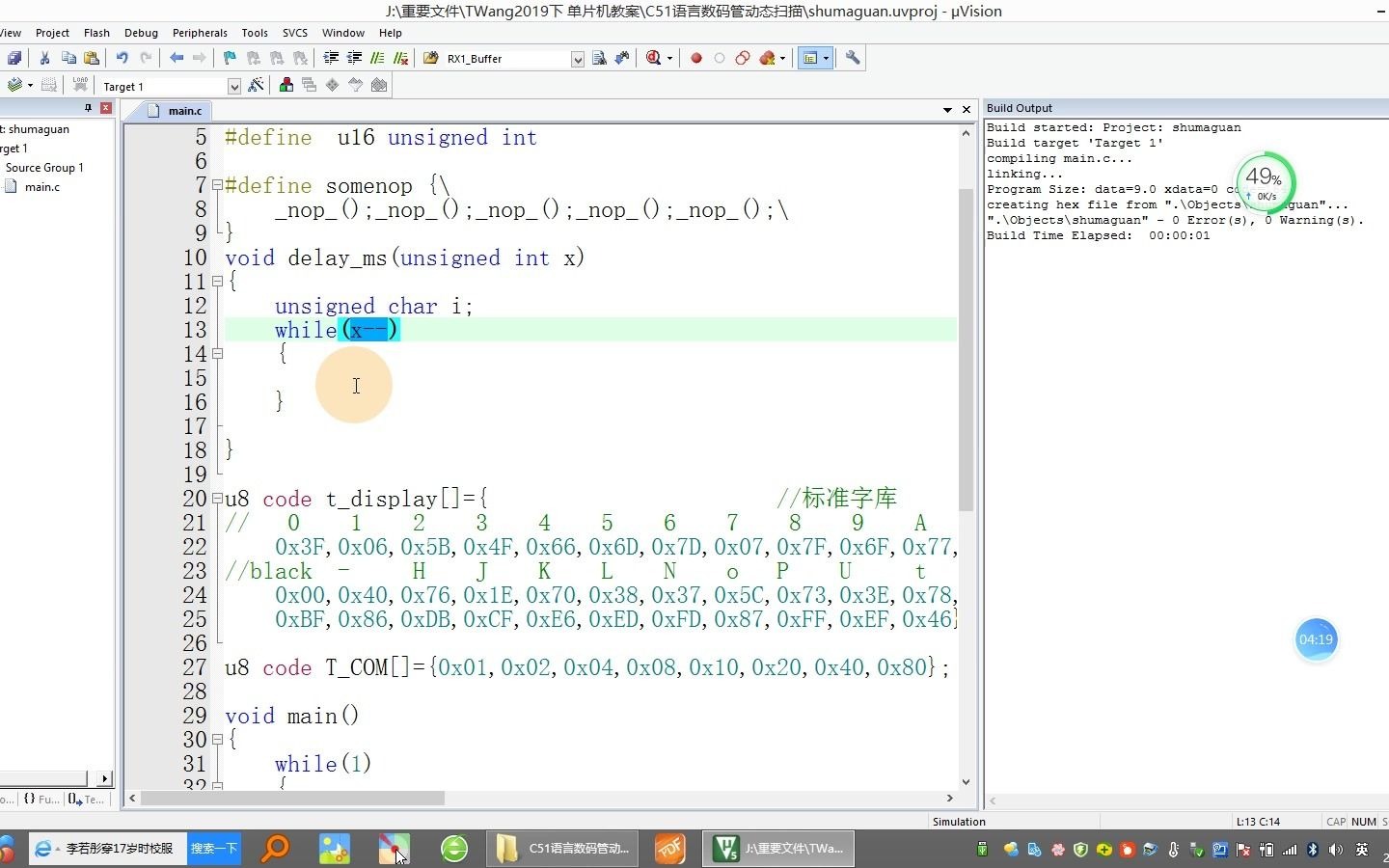Click the Manage Run-Time Environment icon
Image resolution: width=1389 pixels, height=868 pixels.
tap(333, 85)
